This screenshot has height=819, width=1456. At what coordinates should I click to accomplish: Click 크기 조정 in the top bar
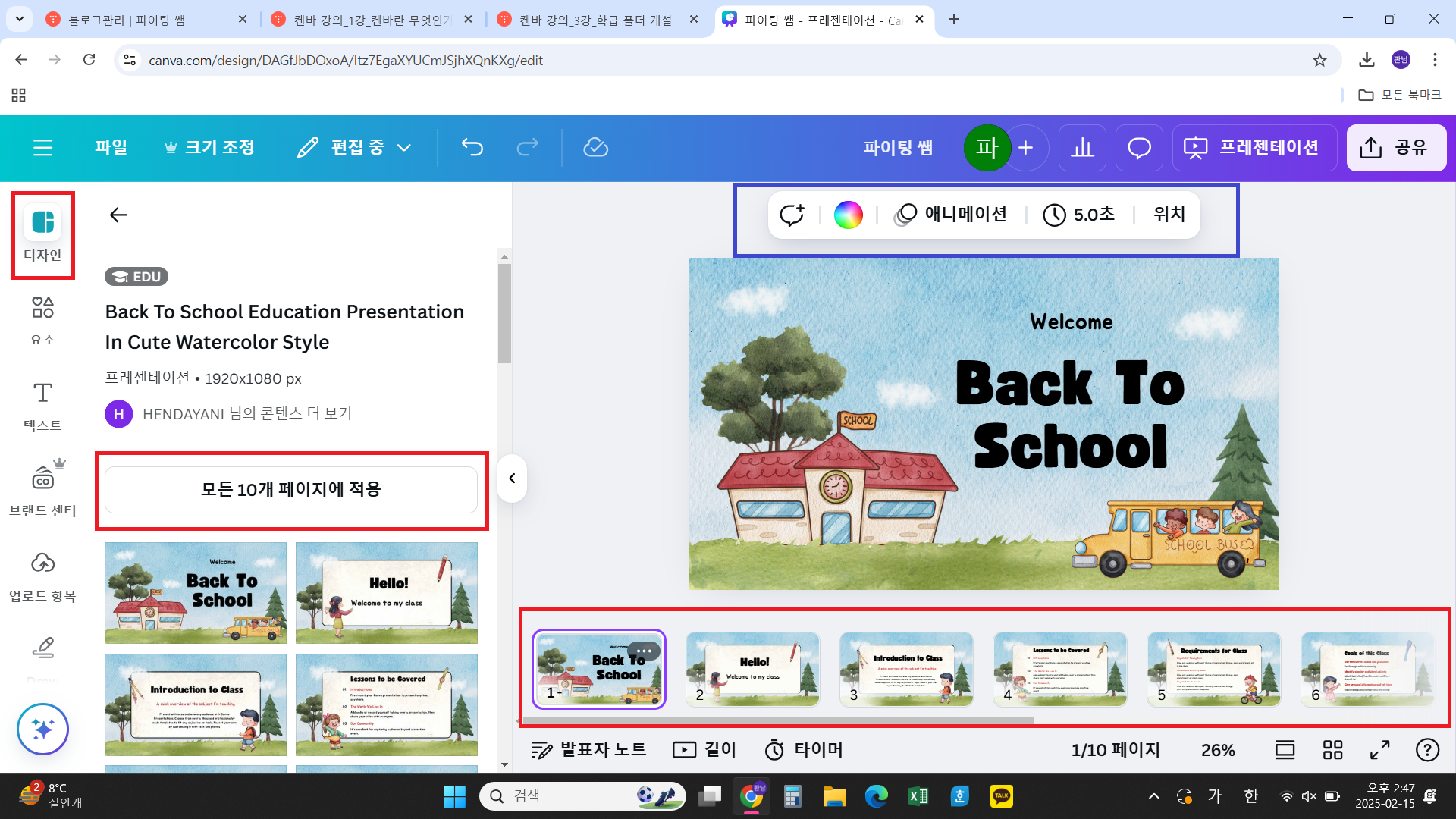coord(209,147)
